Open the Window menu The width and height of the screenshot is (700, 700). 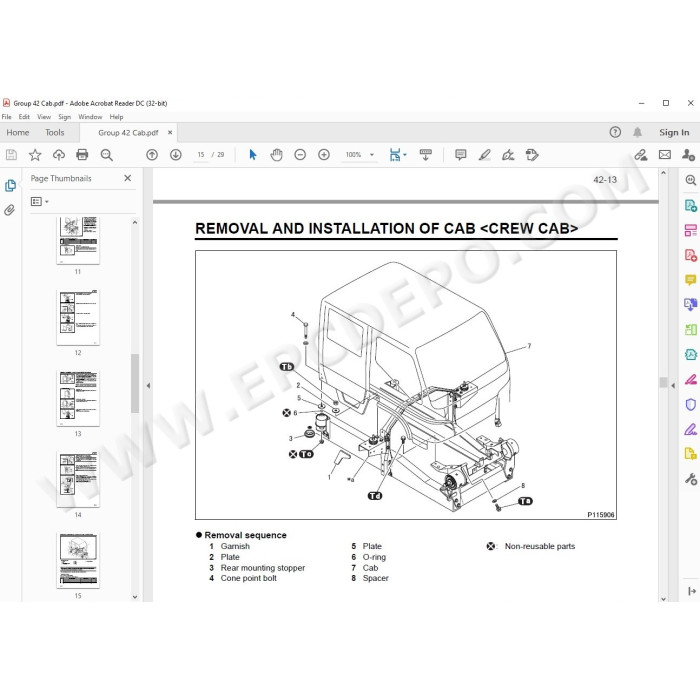pyautogui.click(x=90, y=117)
